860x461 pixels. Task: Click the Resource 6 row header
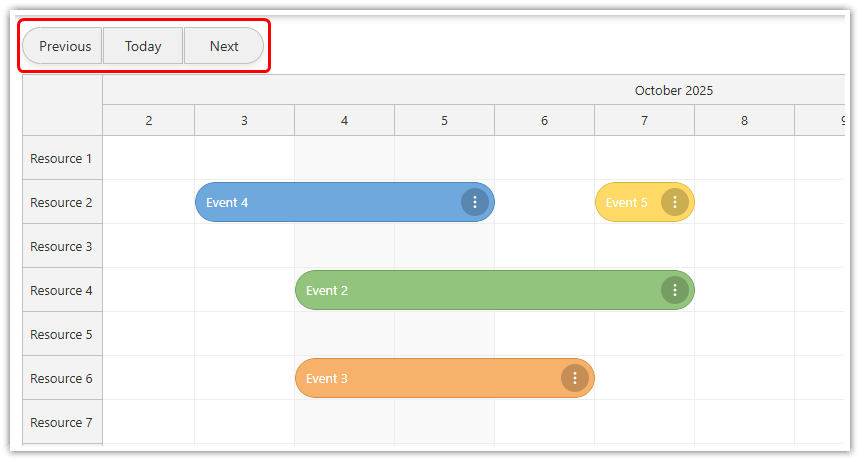point(61,378)
